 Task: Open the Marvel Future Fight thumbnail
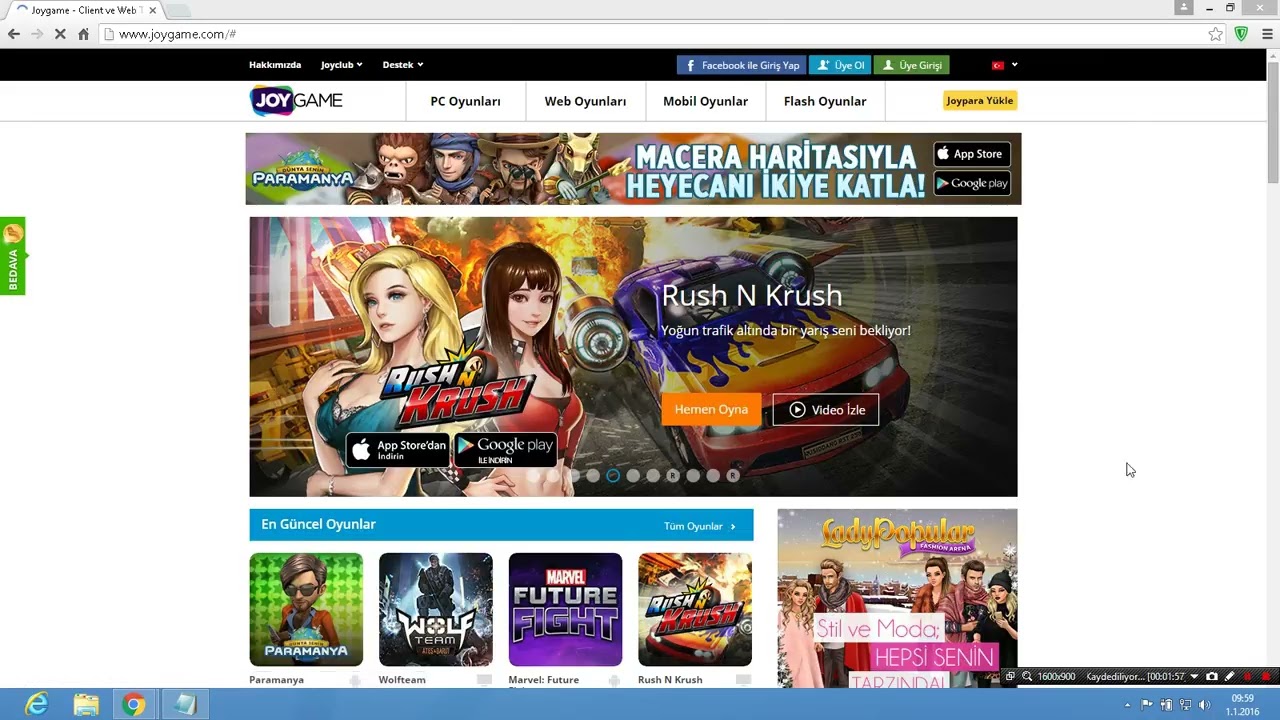pos(565,609)
